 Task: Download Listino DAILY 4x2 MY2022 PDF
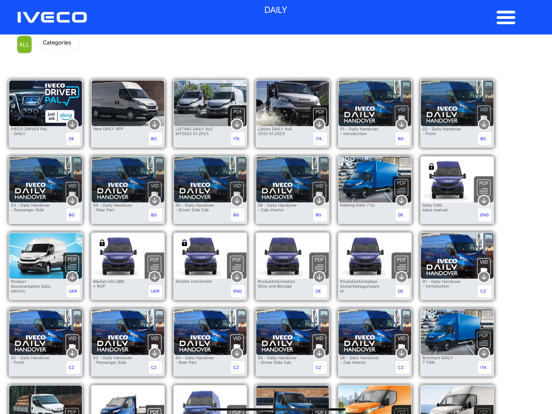[237, 124]
